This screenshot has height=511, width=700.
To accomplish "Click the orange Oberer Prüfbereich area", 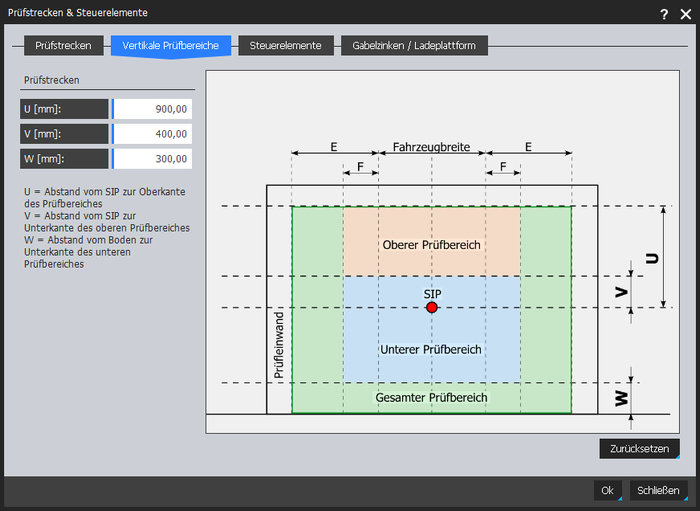I will 432,245.
